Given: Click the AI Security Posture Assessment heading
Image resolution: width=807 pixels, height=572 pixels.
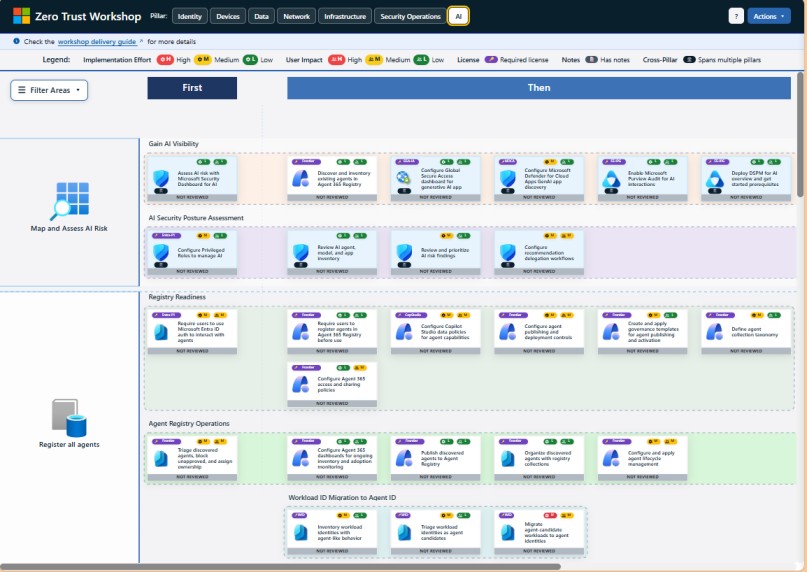Looking at the screenshot, I should pos(196,218).
